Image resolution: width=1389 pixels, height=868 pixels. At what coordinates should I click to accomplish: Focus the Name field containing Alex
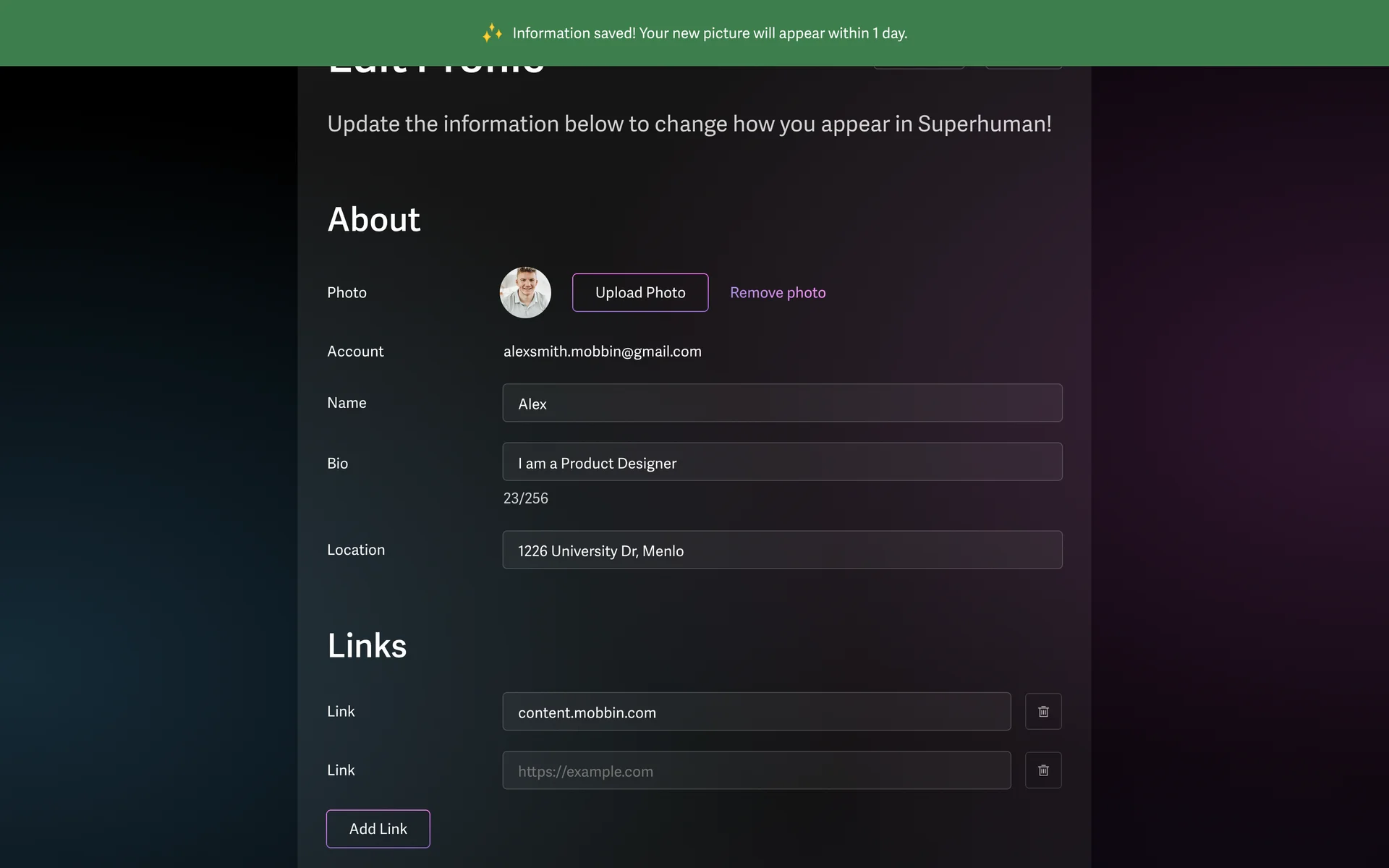tap(781, 403)
